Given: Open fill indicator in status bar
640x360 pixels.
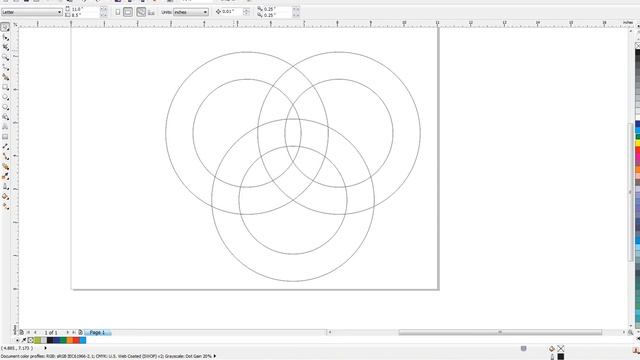Looking at the screenshot, I should pos(552,349).
